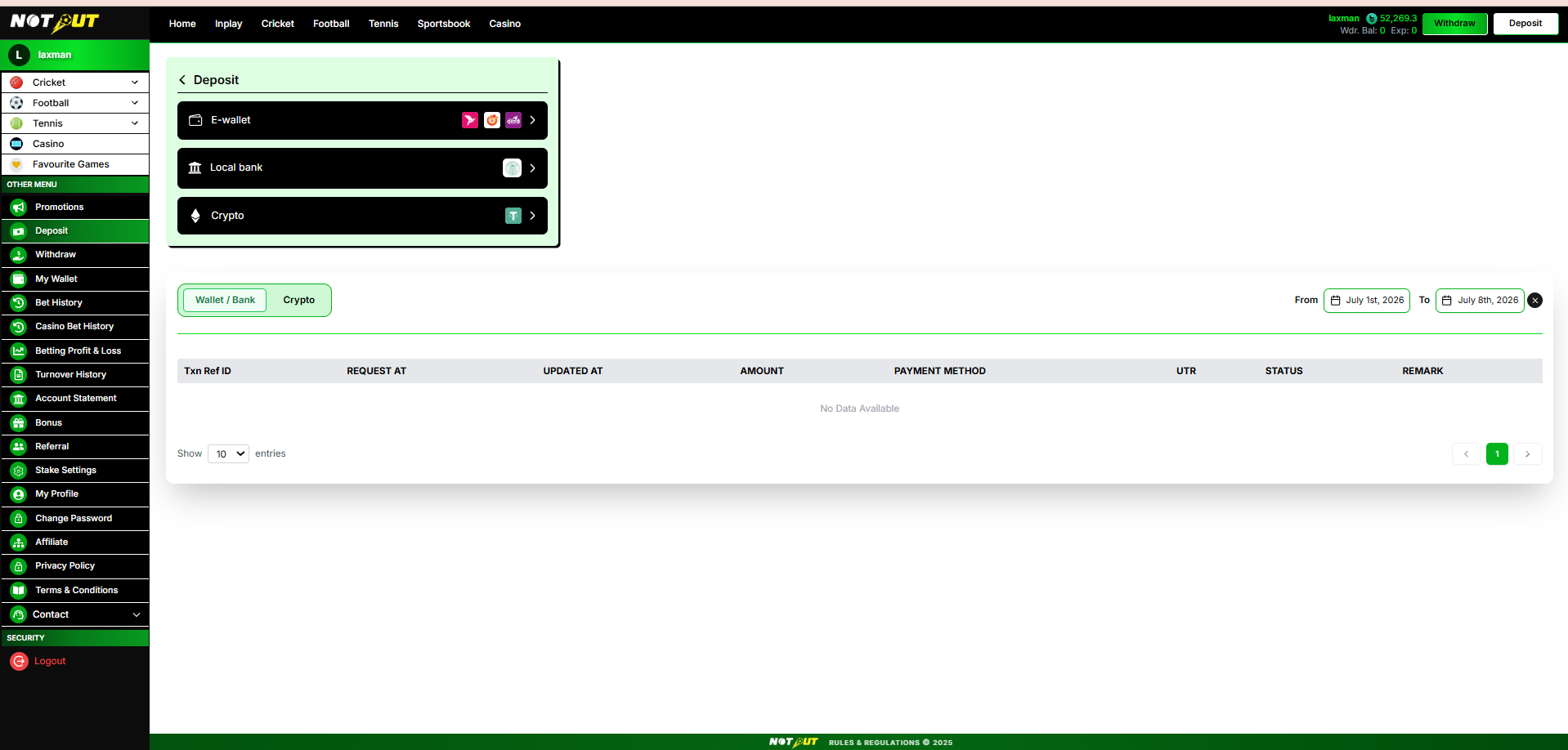Switch to Crypto history tab
The height and width of the screenshot is (750, 1568).
299,300
